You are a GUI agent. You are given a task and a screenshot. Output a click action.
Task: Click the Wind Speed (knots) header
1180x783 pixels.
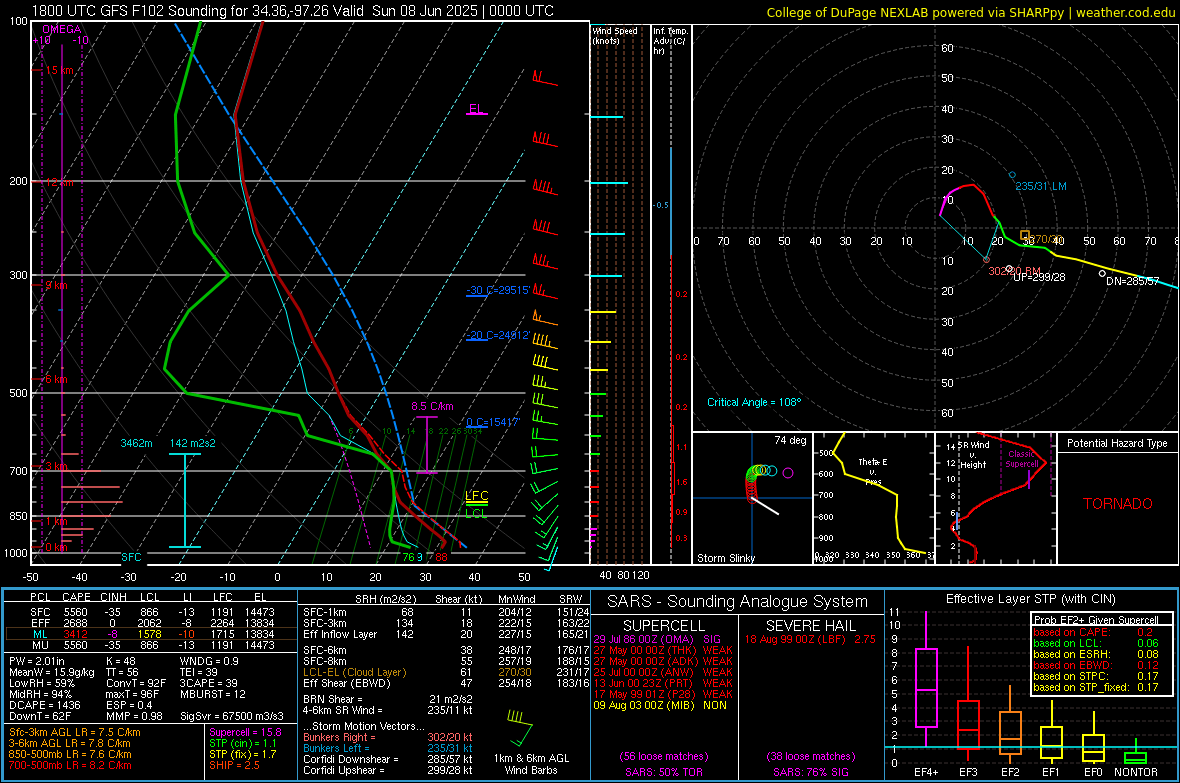pyautogui.click(x=615, y=35)
